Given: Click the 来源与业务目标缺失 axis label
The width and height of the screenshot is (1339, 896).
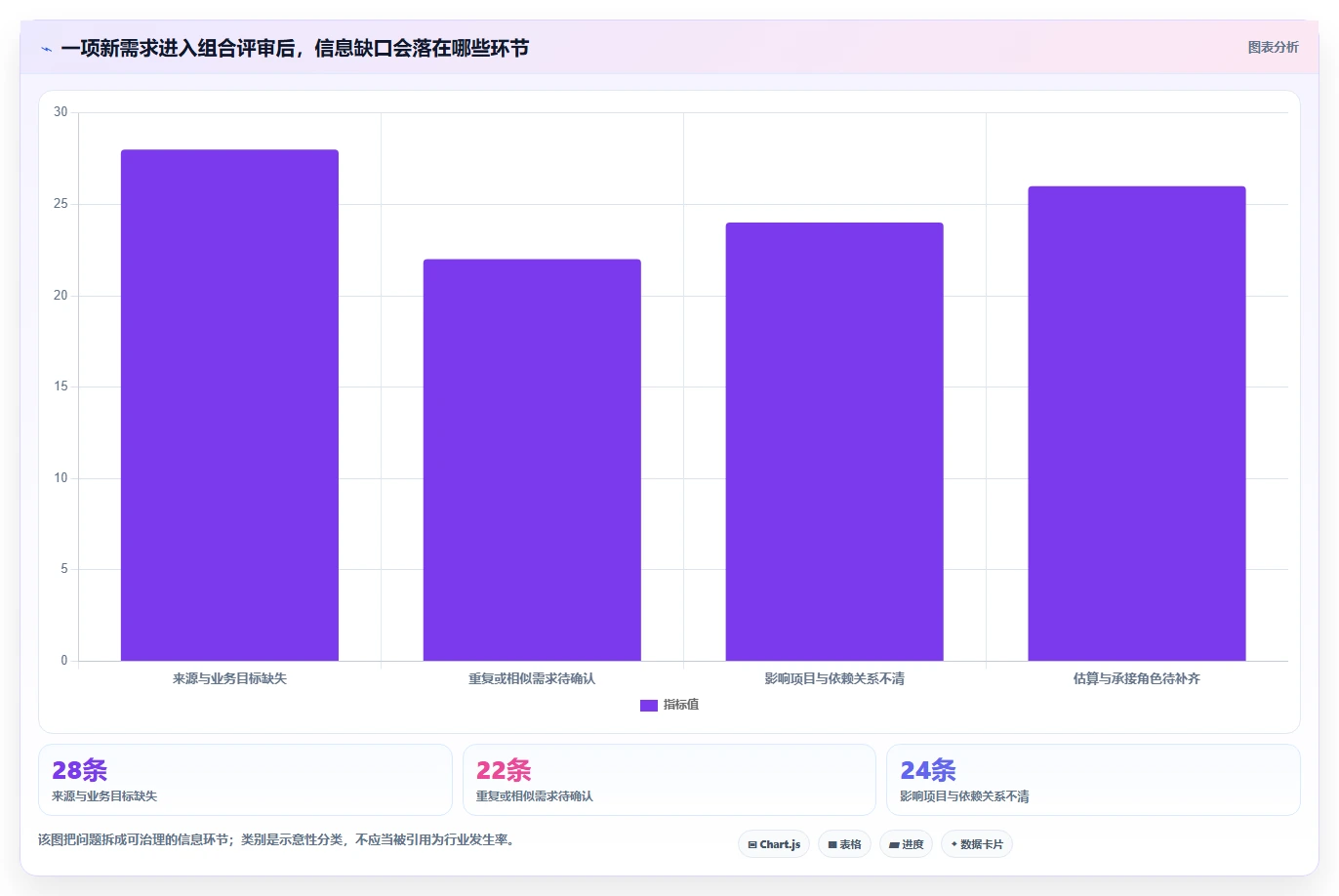Looking at the screenshot, I should [229, 678].
